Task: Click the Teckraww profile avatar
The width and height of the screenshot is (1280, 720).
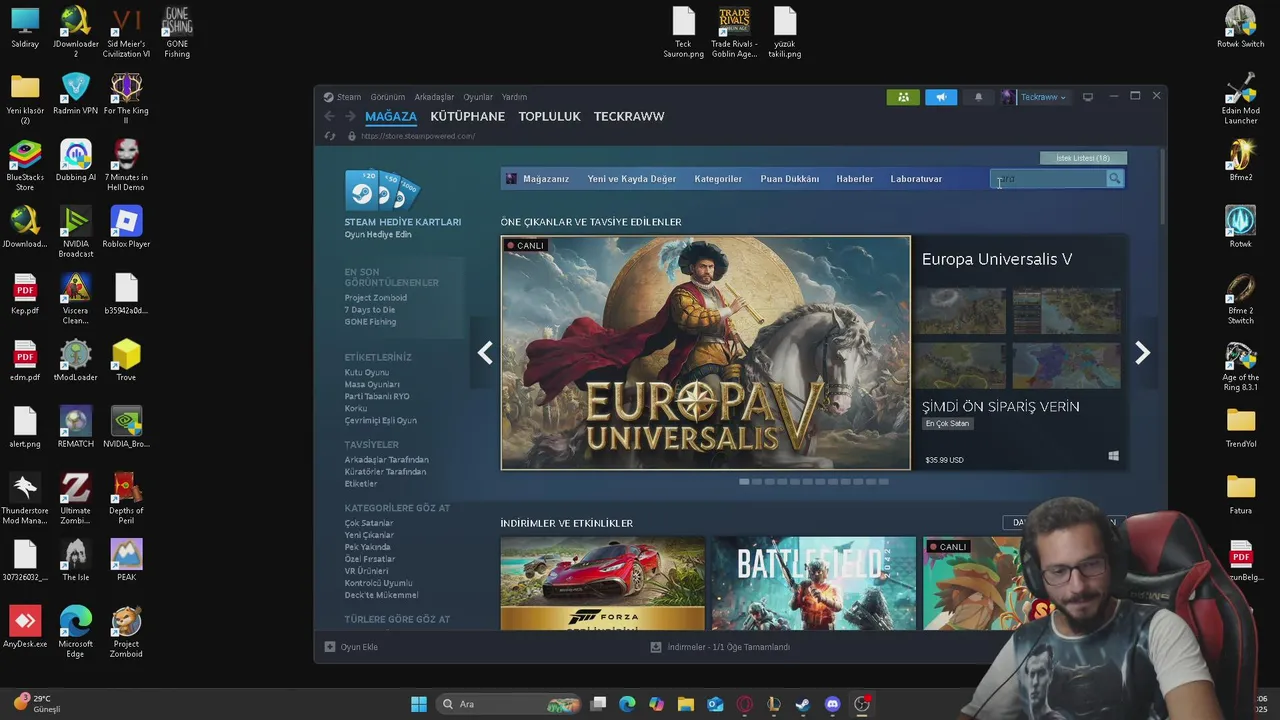Action: click(x=1007, y=97)
